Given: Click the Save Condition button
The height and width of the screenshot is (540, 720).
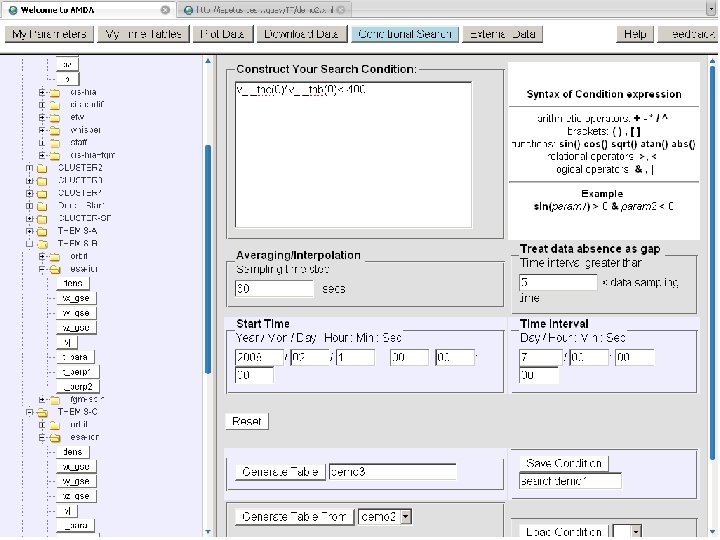Looking at the screenshot, I should 564,463.
